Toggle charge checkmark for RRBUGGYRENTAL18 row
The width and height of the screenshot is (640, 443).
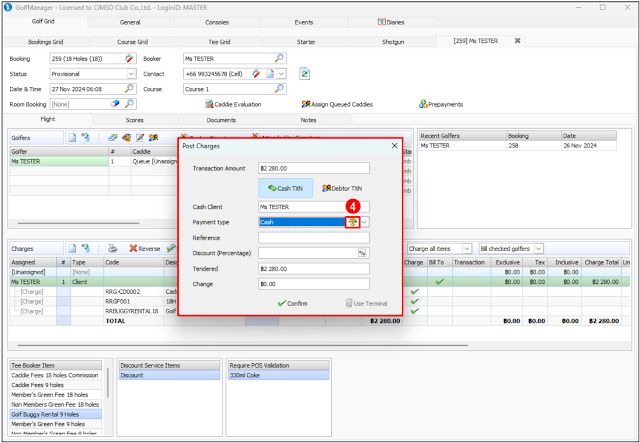tap(415, 311)
